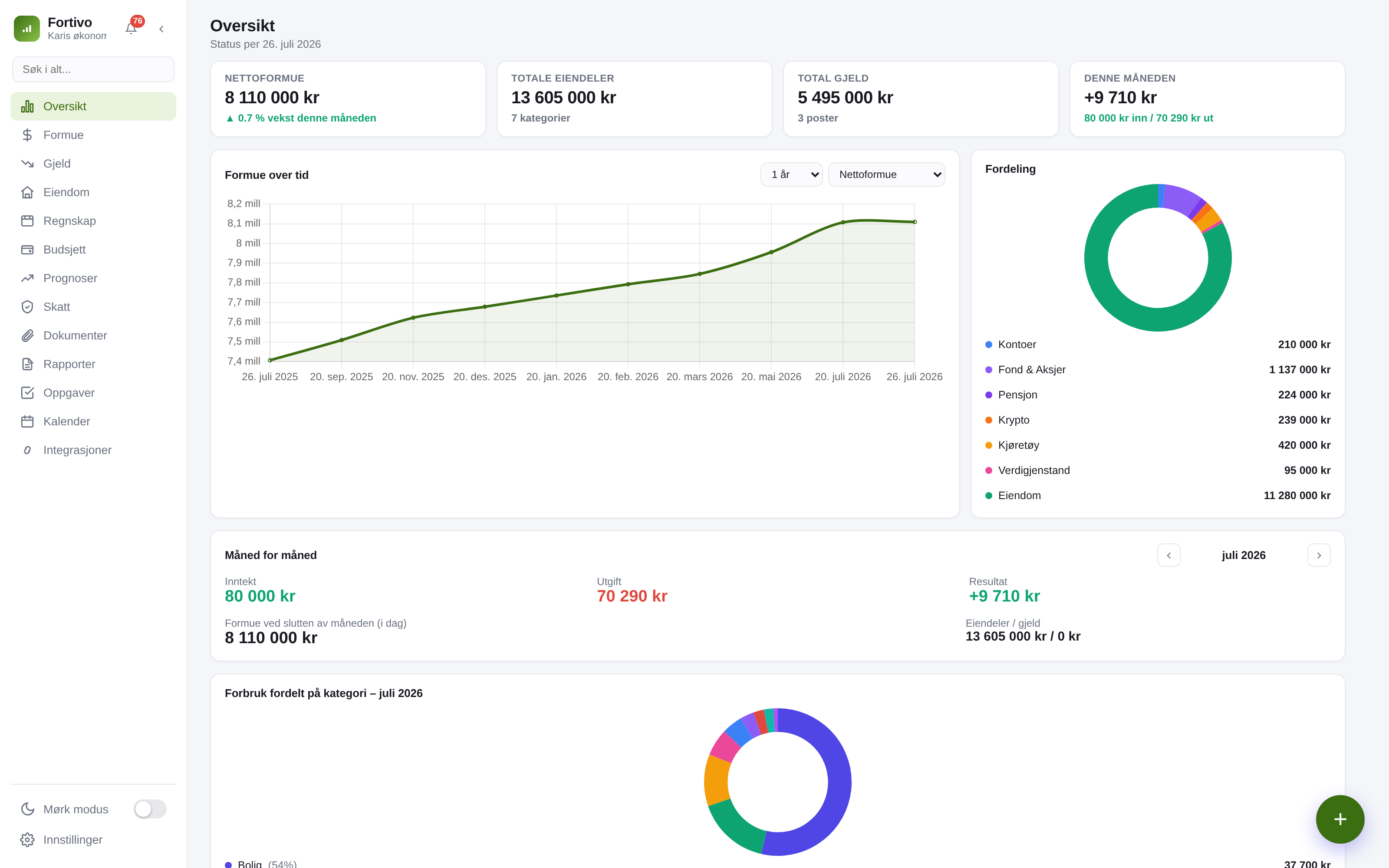Screen dimensions: 1389x868
Task: Click the Totale eiendeler summary card
Action: [x=634, y=99]
